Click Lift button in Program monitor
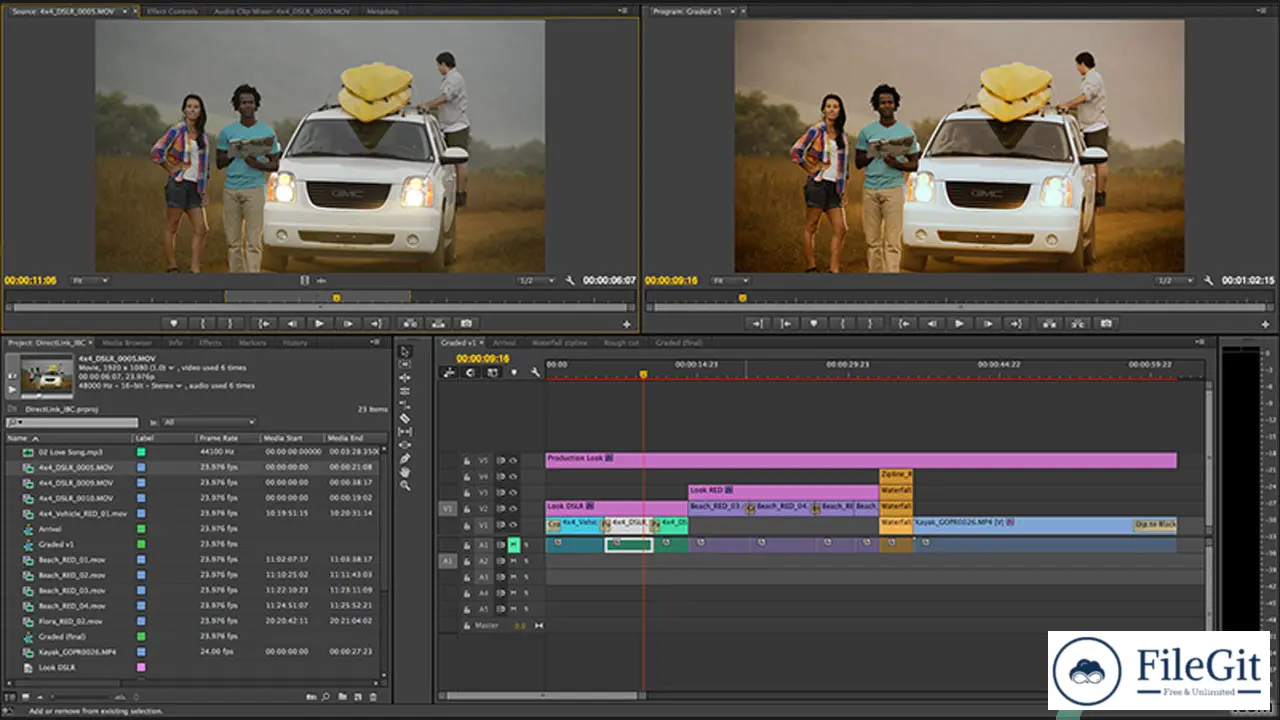Image resolution: width=1280 pixels, height=720 pixels. 1049,323
